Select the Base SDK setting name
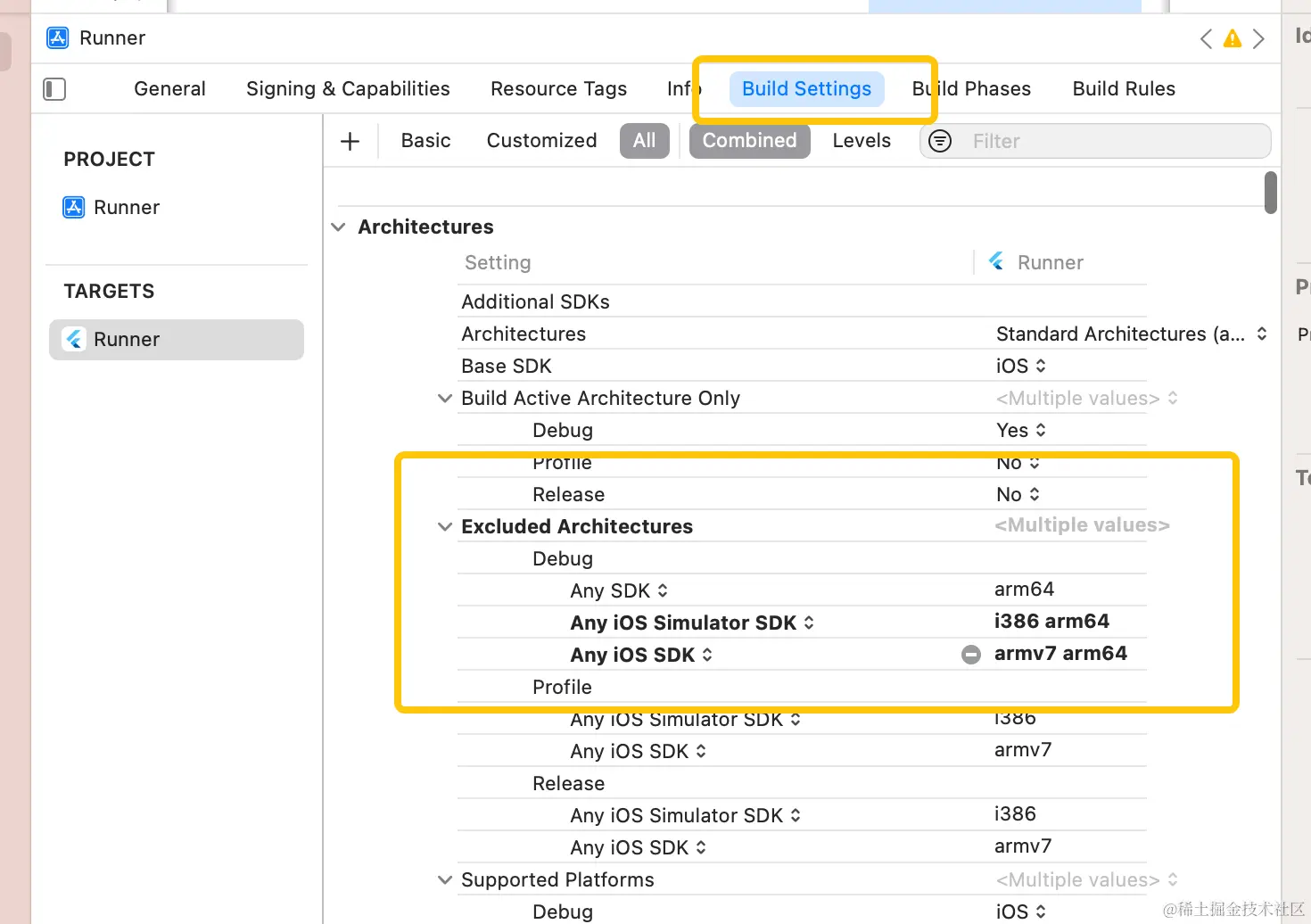Viewport: 1311px width, 924px height. coord(506,366)
